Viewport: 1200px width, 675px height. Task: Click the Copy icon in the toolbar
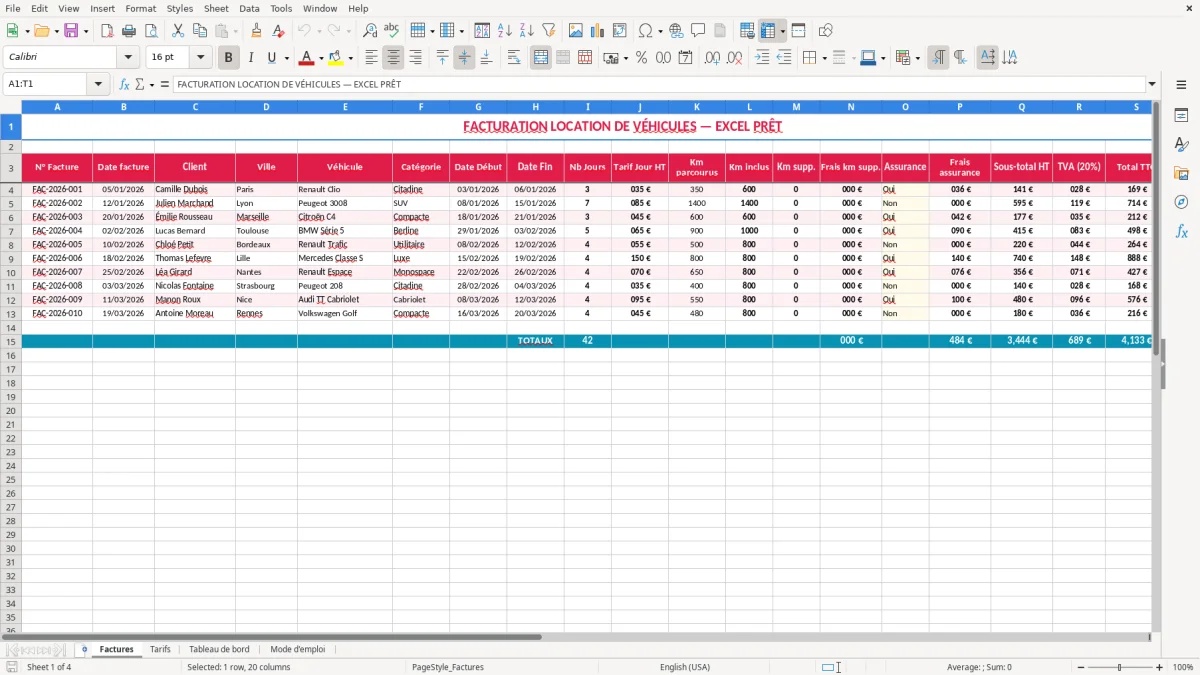tap(200, 31)
